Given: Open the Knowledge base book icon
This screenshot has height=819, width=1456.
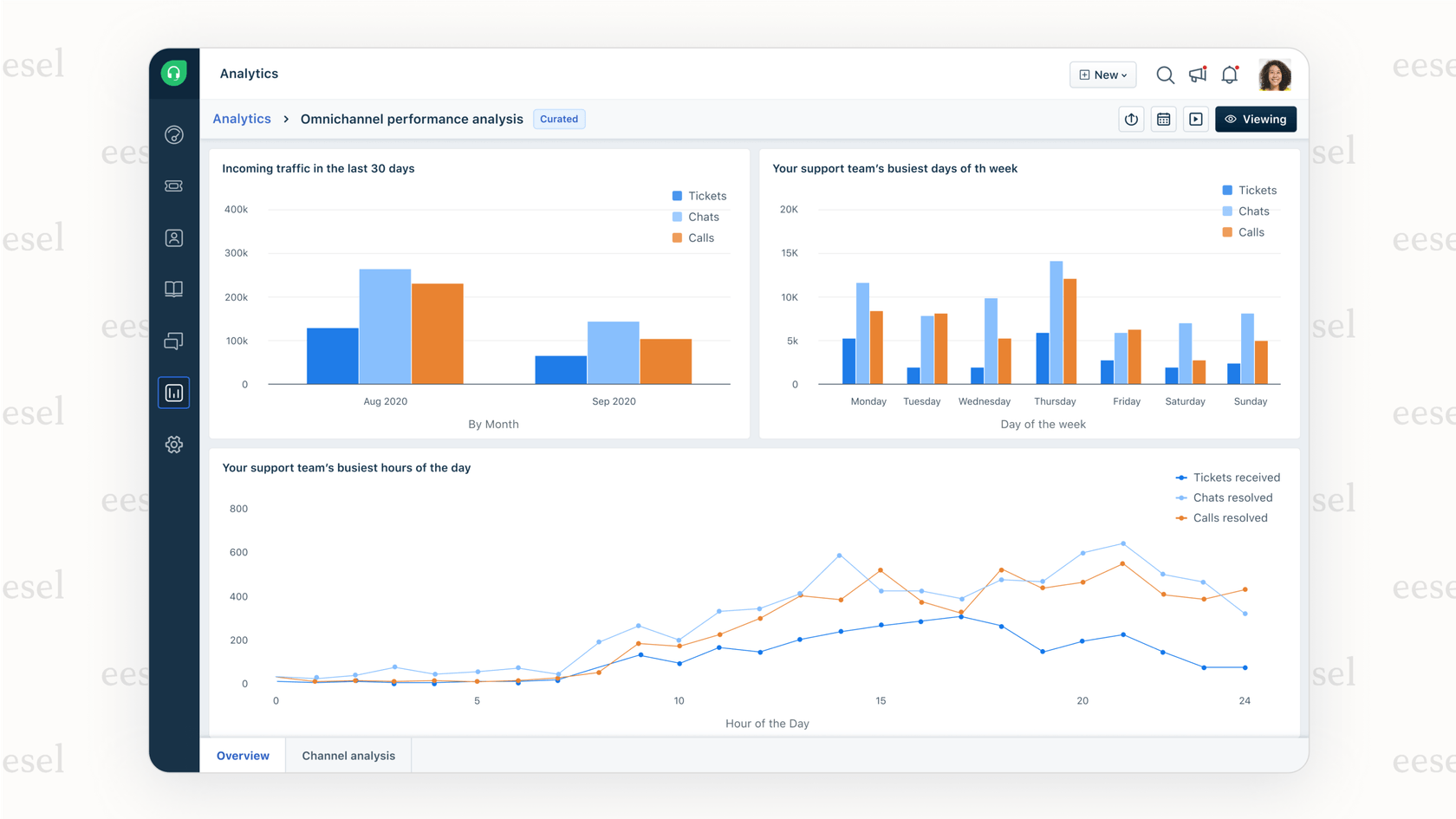Looking at the screenshot, I should [173, 289].
